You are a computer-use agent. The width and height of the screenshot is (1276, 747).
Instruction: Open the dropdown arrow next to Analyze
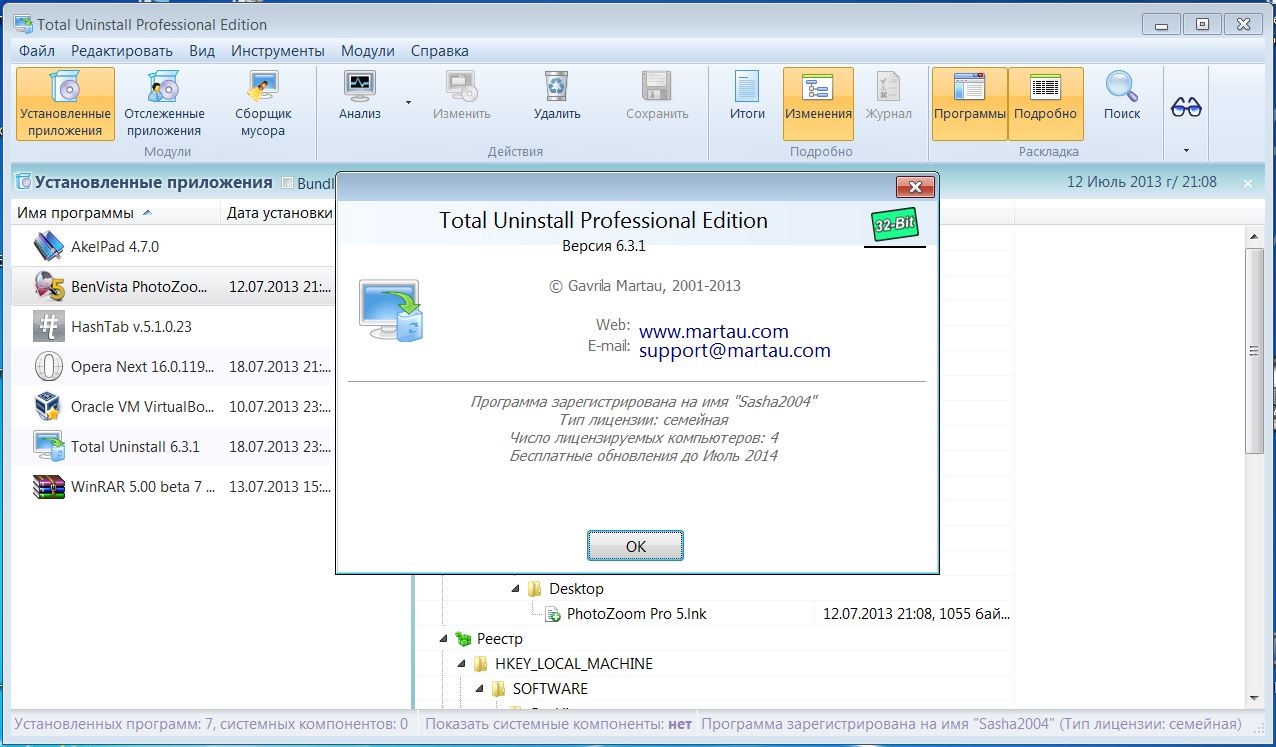point(408,102)
